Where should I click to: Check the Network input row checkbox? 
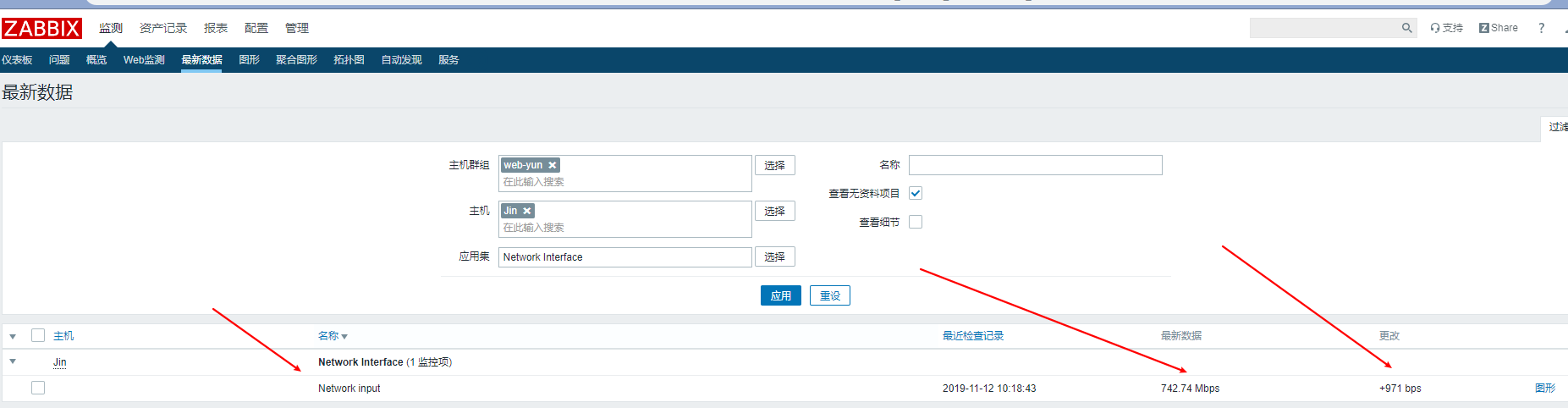(38, 388)
